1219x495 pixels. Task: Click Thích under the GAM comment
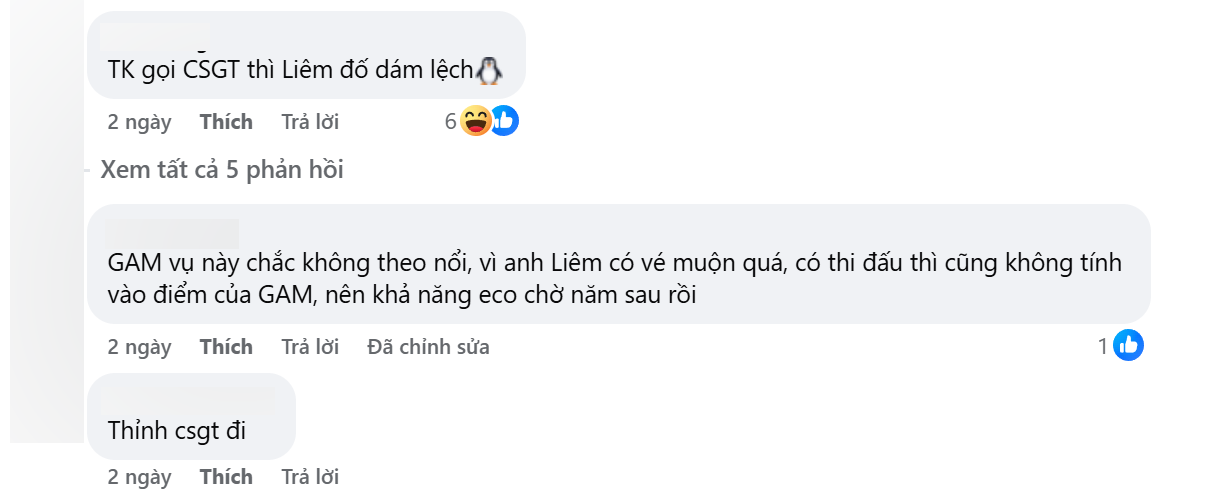226,347
